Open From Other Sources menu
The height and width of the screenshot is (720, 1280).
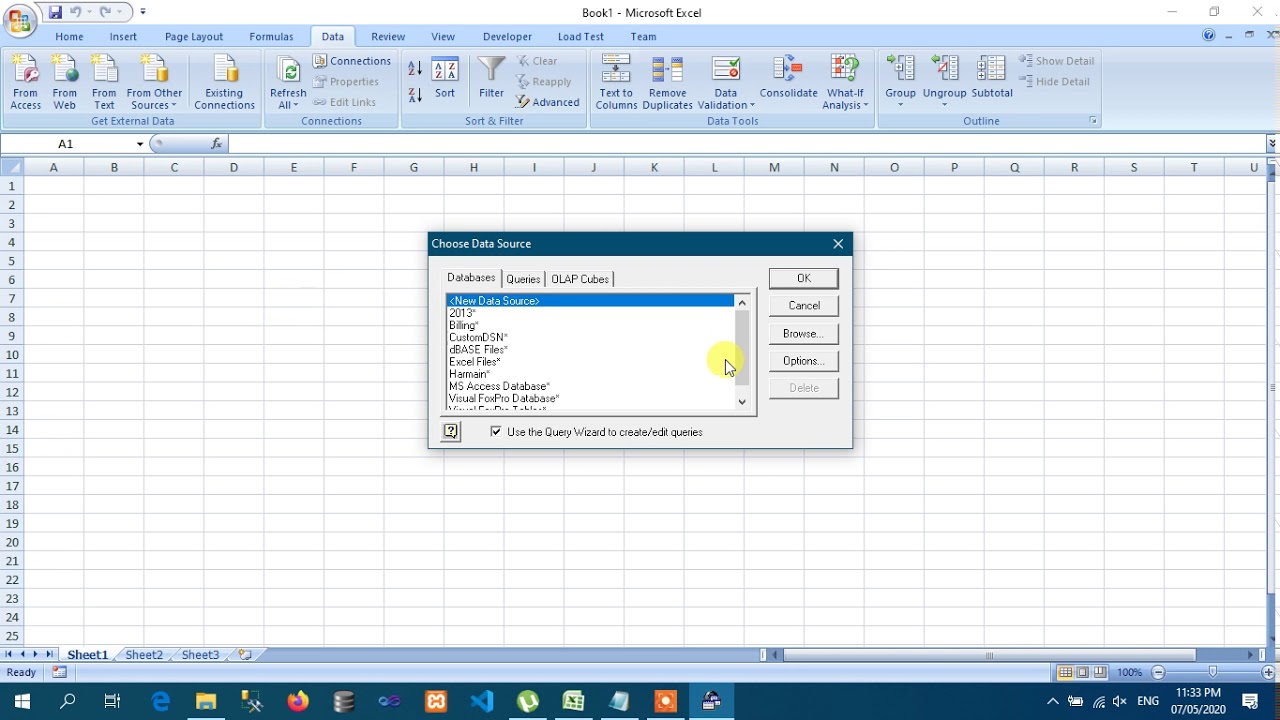154,82
